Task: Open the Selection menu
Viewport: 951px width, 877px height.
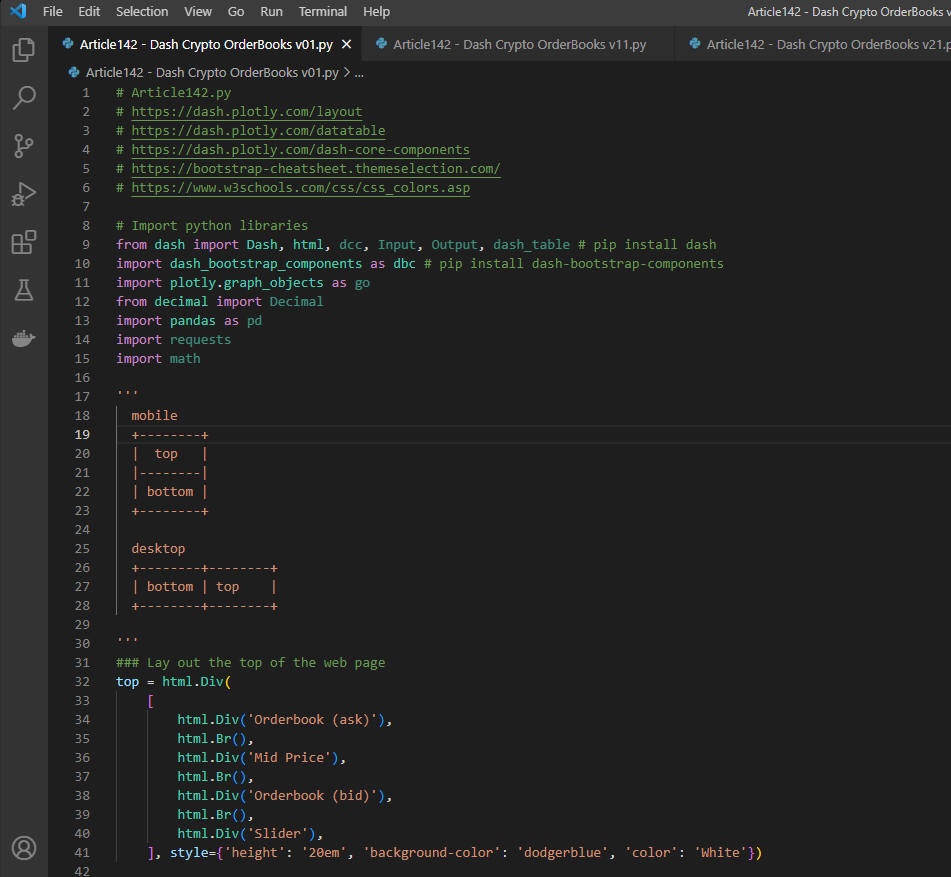Action: (142, 12)
